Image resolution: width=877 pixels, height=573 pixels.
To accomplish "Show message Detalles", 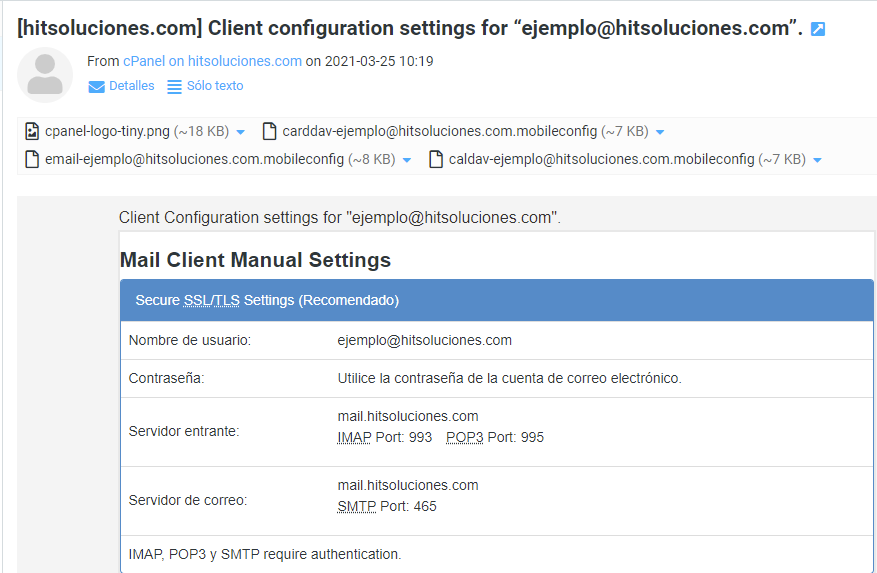I will 131,86.
